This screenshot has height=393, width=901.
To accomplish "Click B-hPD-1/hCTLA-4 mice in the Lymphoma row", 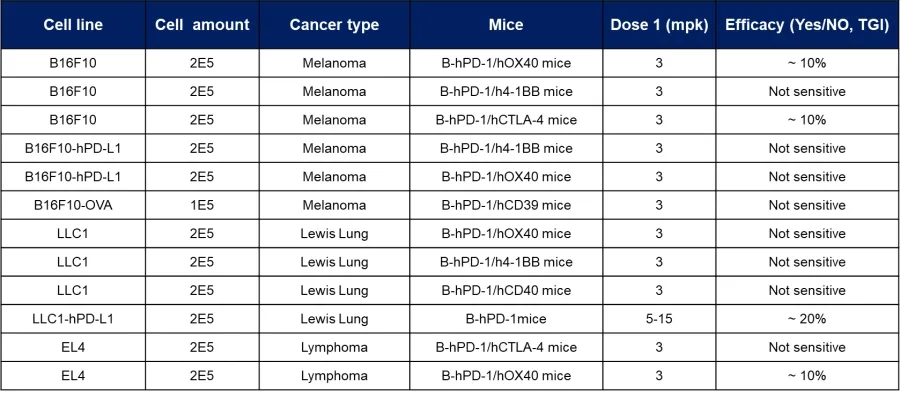I will [506, 348].
